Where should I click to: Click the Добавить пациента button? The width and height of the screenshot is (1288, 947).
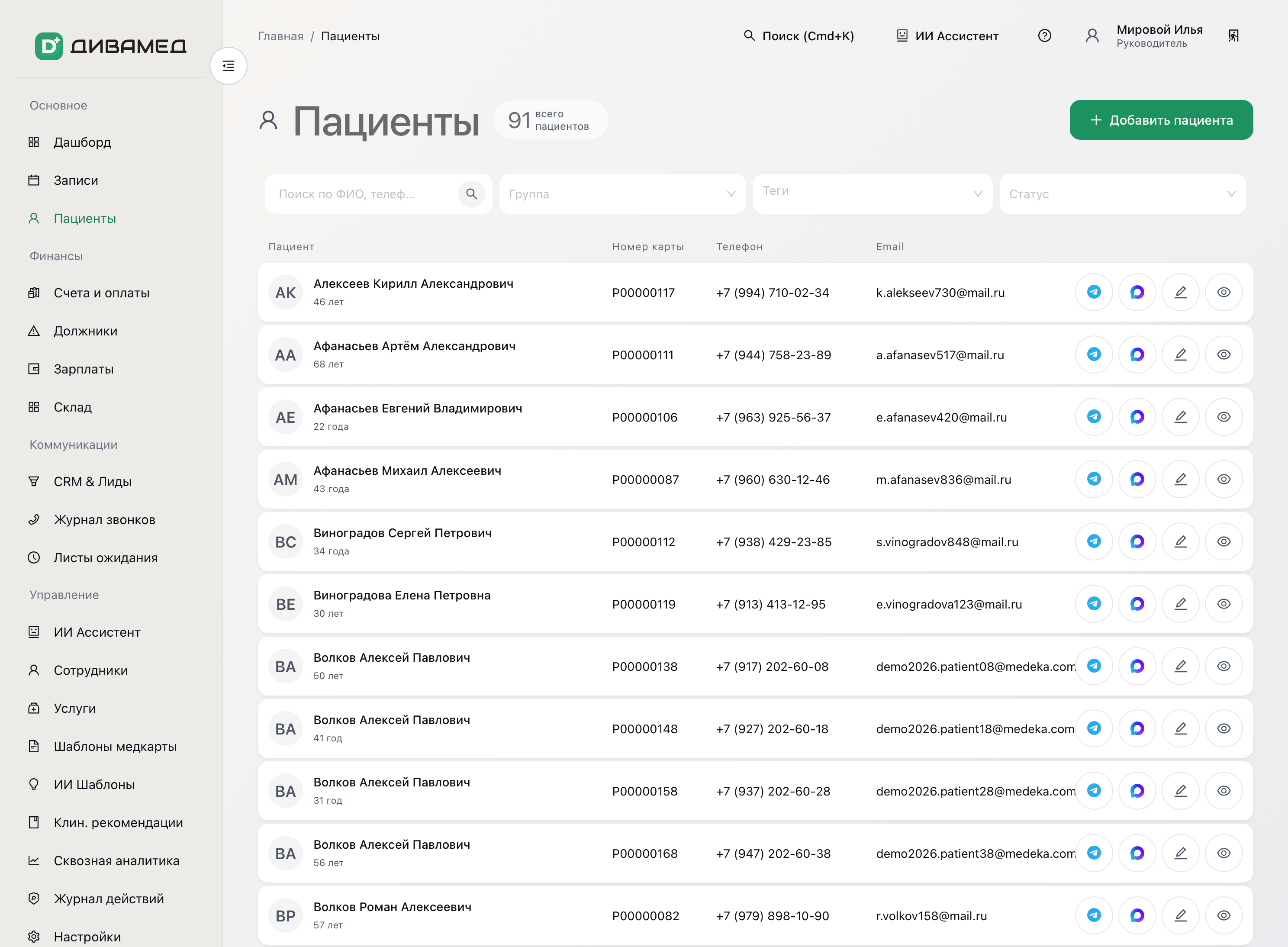click(x=1161, y=120)
